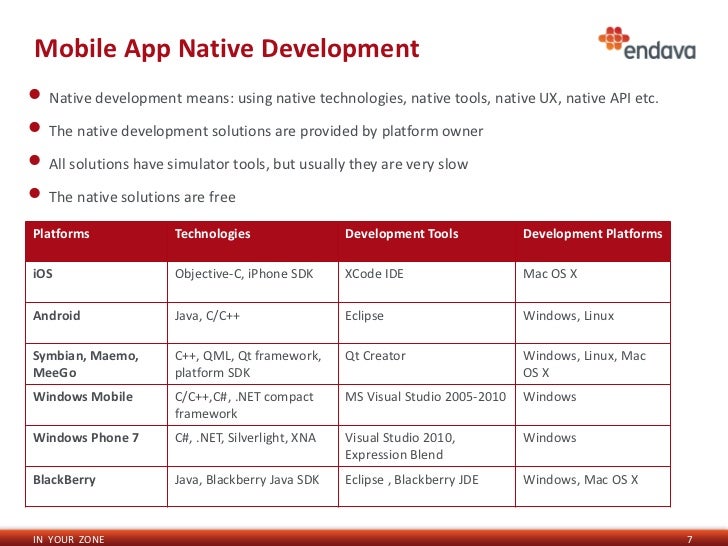Select the 'BlackBerry' platform cell
The height and width of the screenshot is (546, 728).
[96, 487]
